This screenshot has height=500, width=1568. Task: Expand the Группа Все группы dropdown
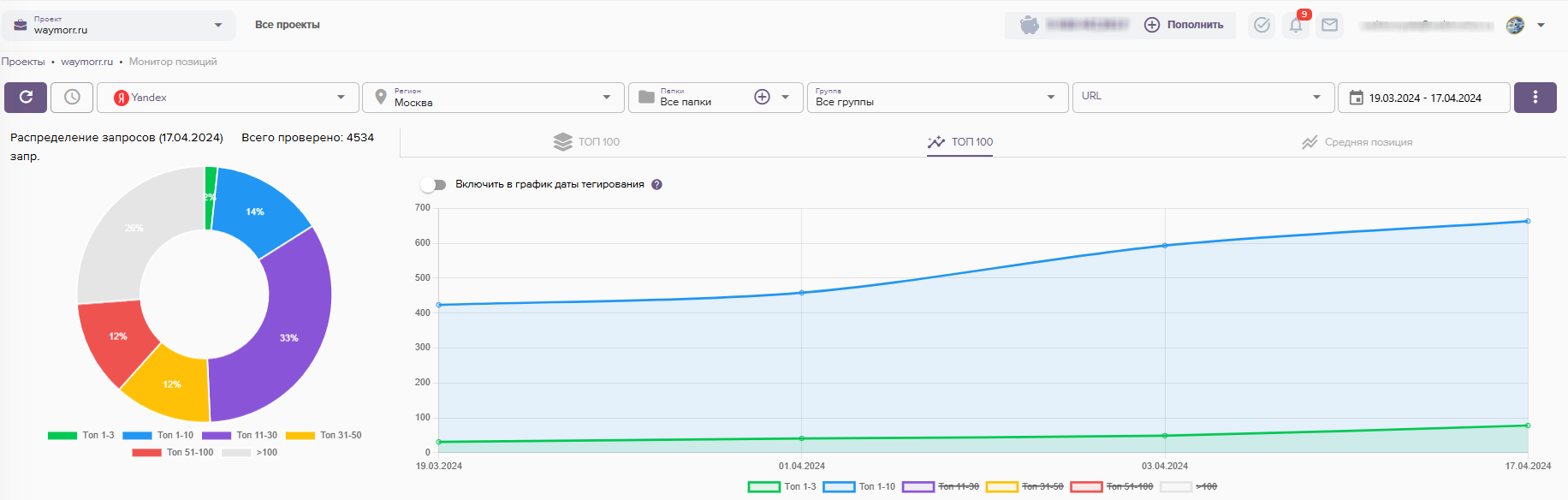(x=936, y=98)
